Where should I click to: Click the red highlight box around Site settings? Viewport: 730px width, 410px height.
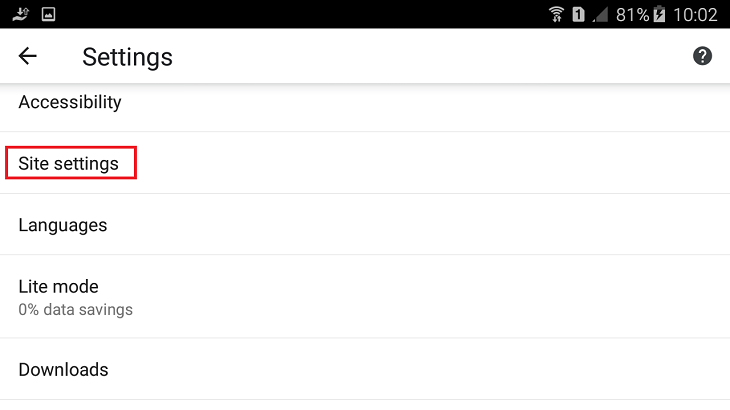[x=71, y=162]
